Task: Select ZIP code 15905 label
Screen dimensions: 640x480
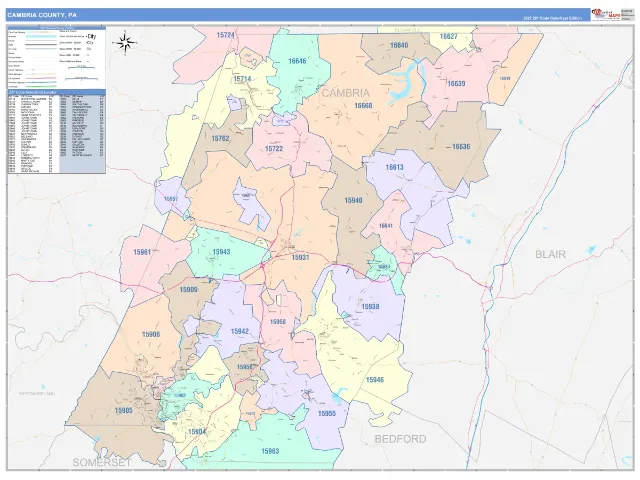Action: point(123,411)
